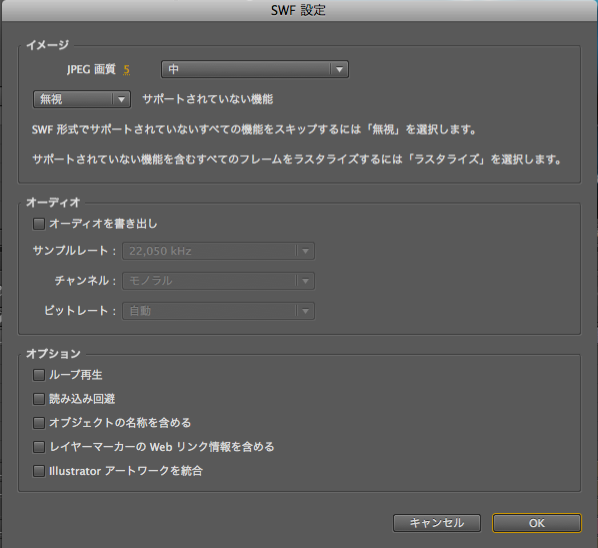Enable the ループ再生 checkbox
This screenshot has width=598, height=548.
pos(39,375)
